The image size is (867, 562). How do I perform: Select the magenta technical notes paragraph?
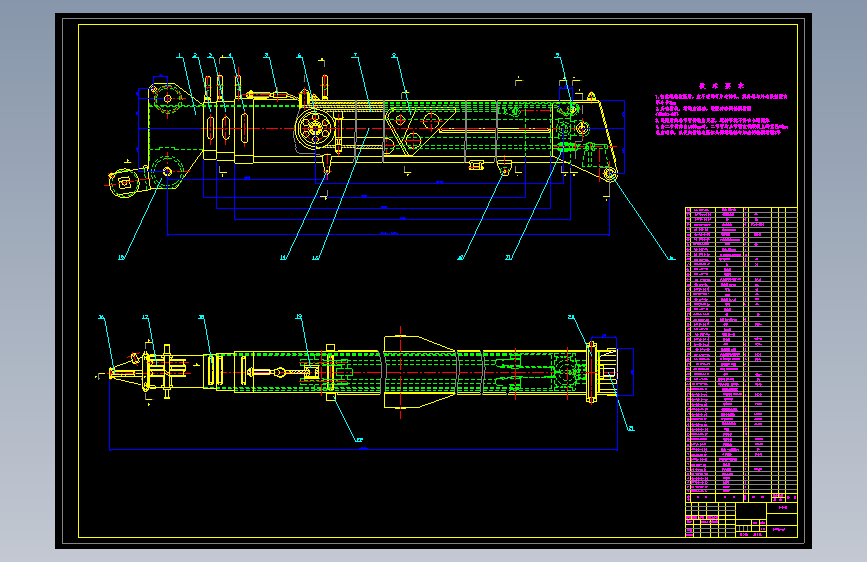click(722, 115)
